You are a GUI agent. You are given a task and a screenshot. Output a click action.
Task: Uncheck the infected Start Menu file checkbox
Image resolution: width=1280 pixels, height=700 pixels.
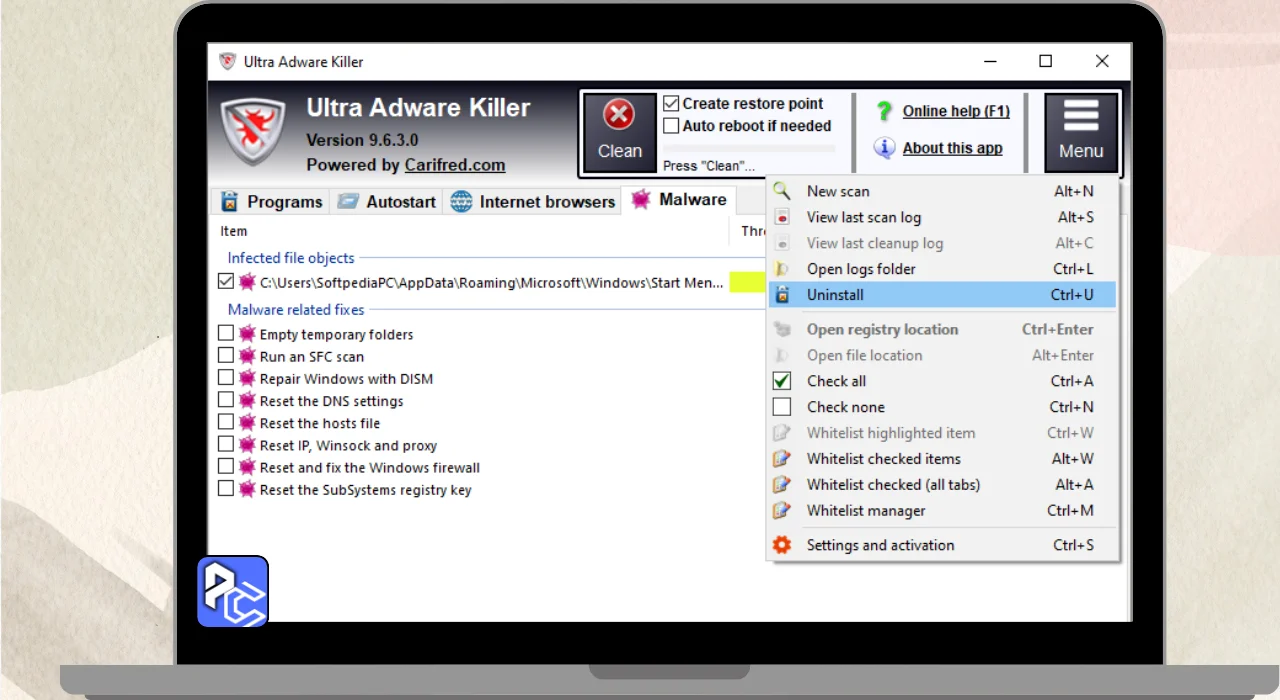tap(226, 282)
